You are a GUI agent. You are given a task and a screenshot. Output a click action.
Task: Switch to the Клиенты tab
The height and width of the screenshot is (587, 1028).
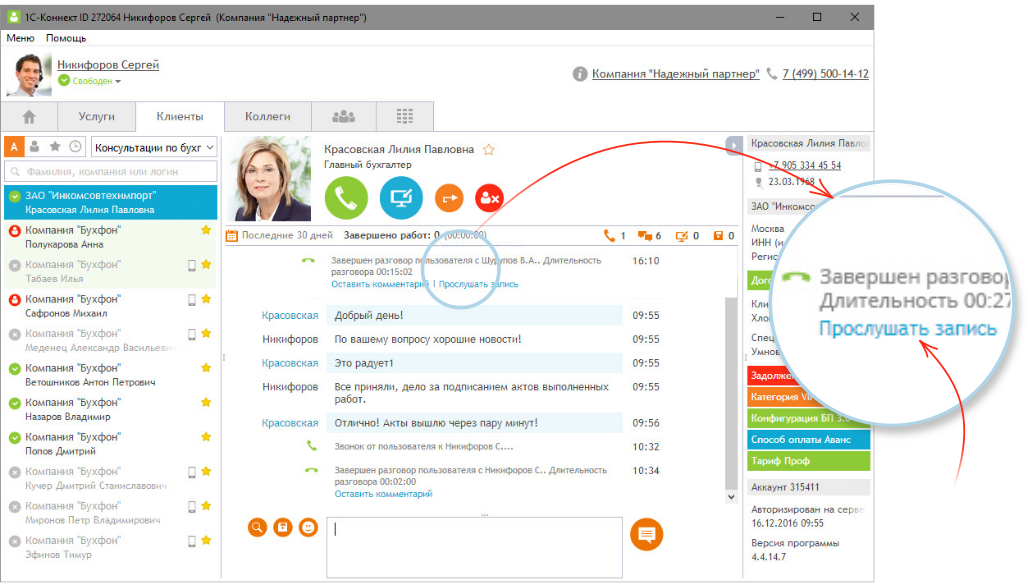coord(180,117)
